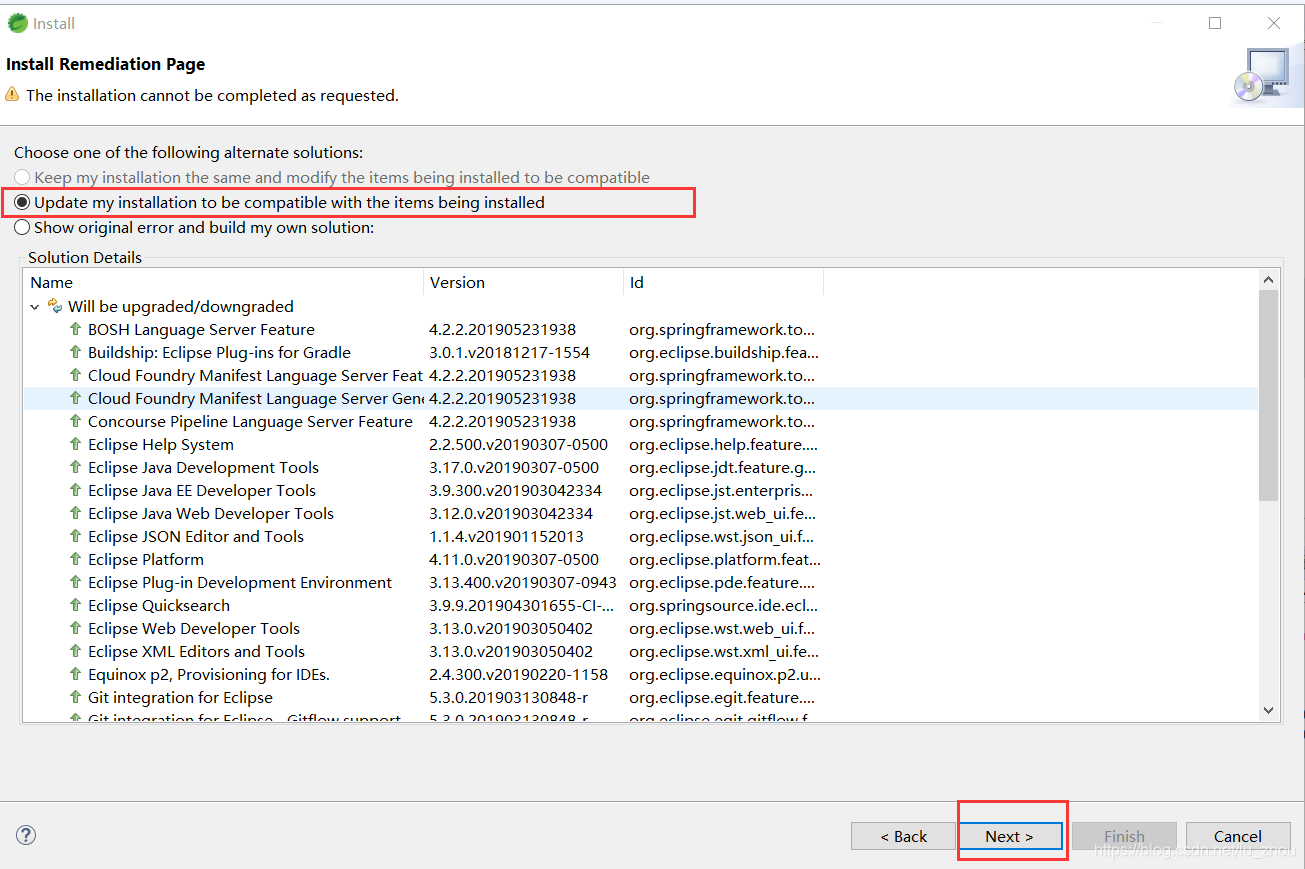This screenshot has height=869, width=1305.
Task: Select Cloud Foundry Manifest Language Server Gene row
Action: [640, 398]
